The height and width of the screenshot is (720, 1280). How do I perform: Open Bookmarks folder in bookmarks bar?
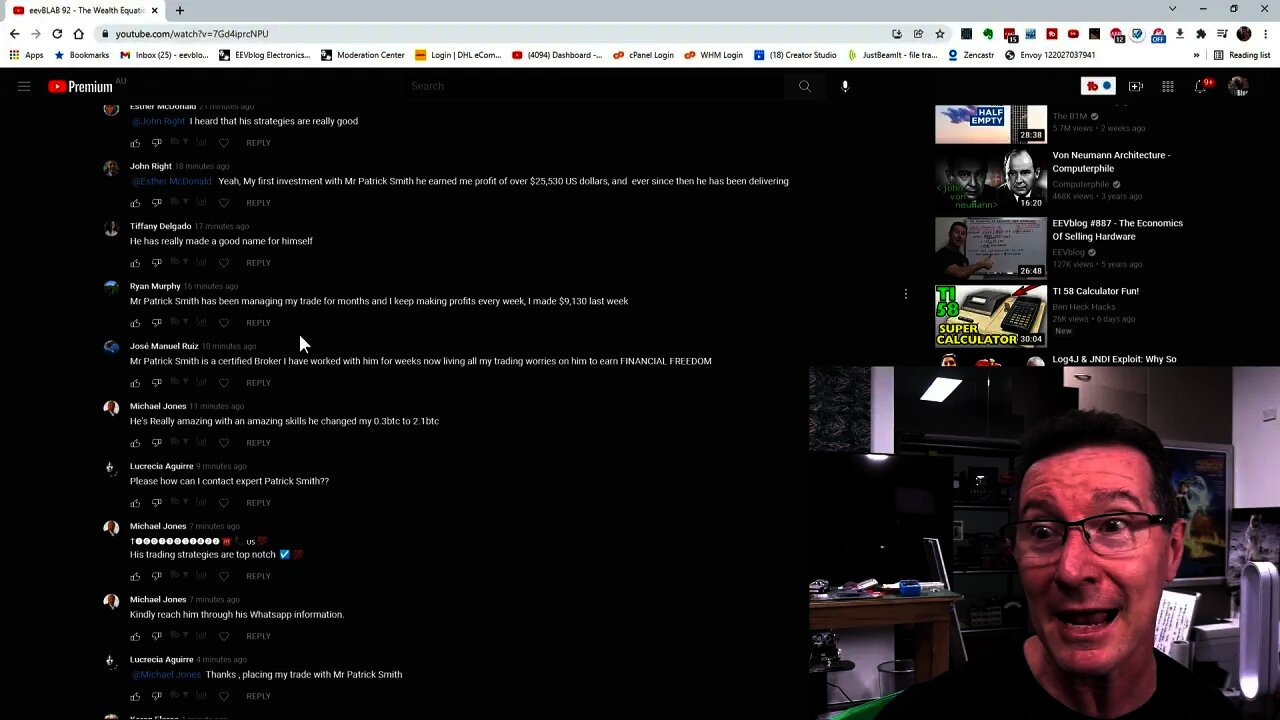click(x=81, y=55)
